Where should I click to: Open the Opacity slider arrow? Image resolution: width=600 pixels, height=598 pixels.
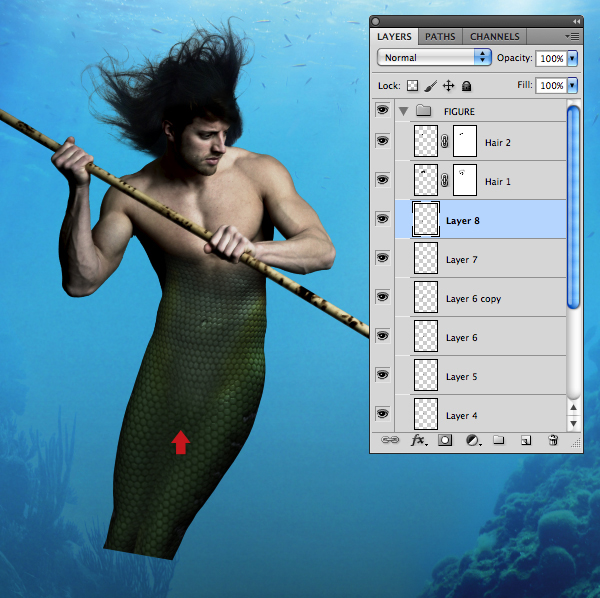pos(572,58)
